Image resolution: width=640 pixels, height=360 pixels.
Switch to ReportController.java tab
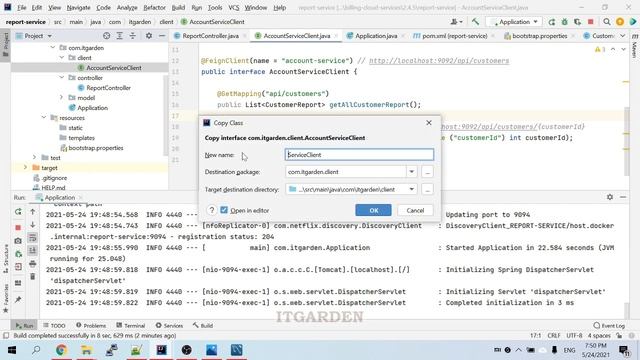[210, 36]
